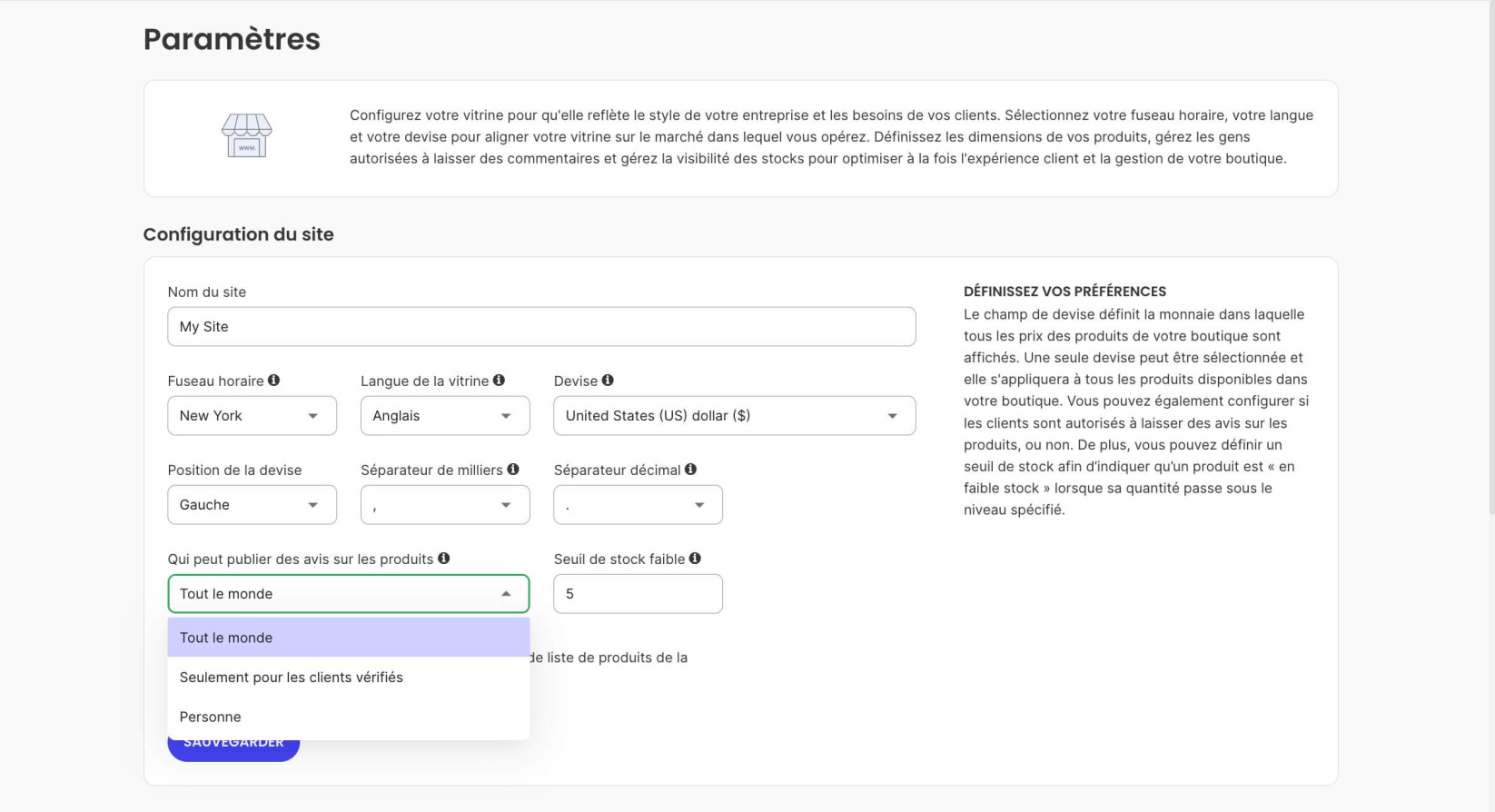Click the Configuration du site heading

(x=238, y=234)
